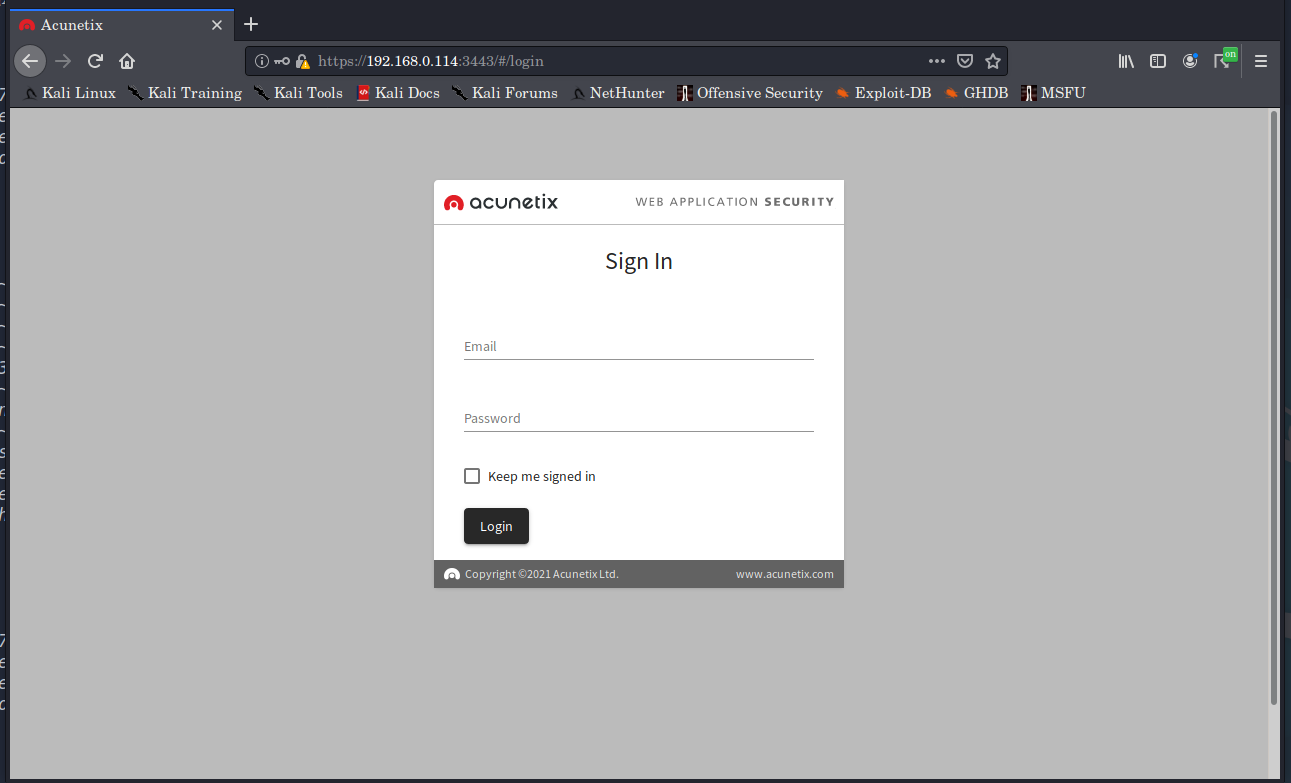This screenshot has width=1291, height=783.
Task: Reload the current page
Action: (95, 61)
